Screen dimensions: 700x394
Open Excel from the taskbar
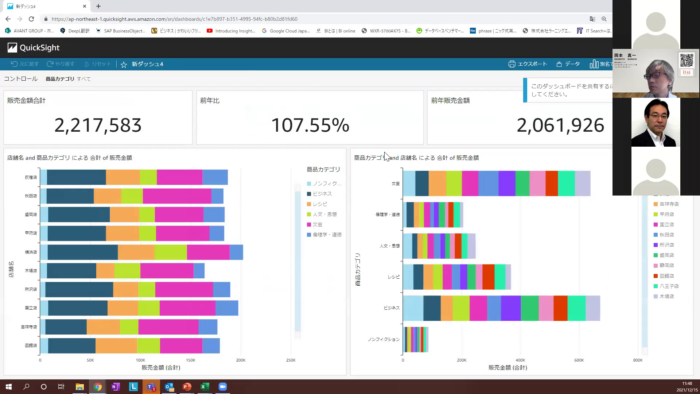(204, 387)
